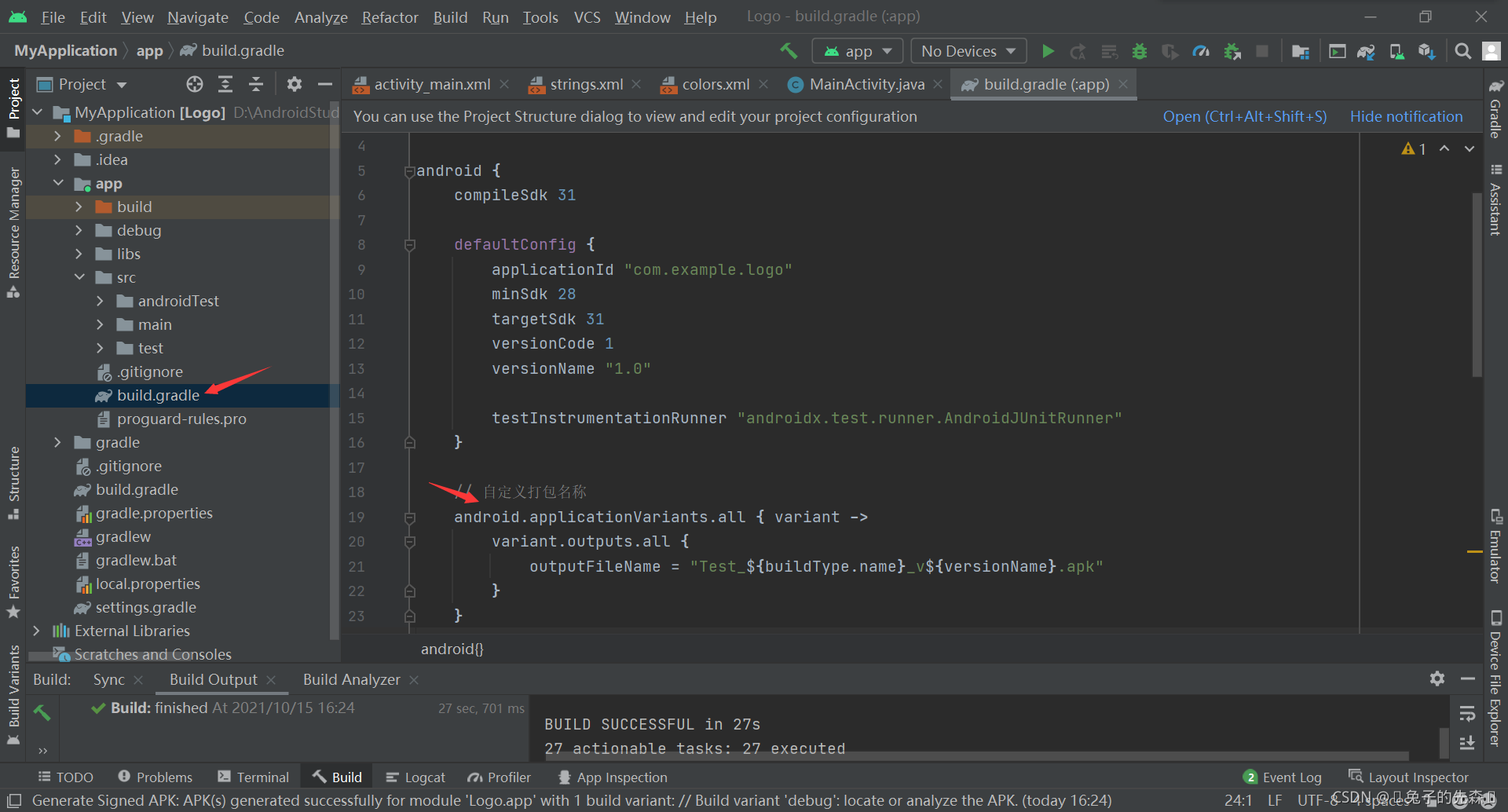Click the Apply Changes rerun icon
Viewport: 1508px width, 812px height.
pos(1078,51)
